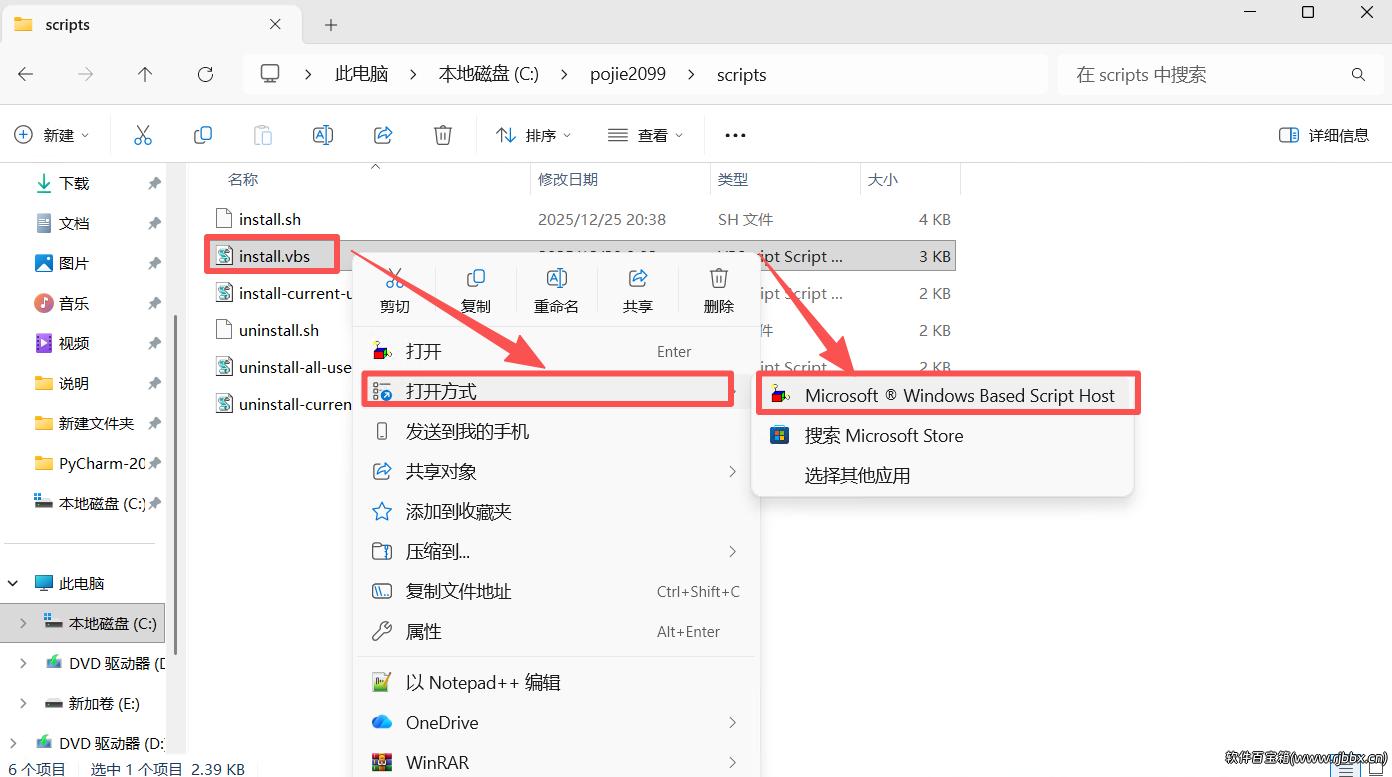The height and width of the screenshot is (777, 1392).
Task: Click the Copy icon in the toolbar
Action: [203, 135]
